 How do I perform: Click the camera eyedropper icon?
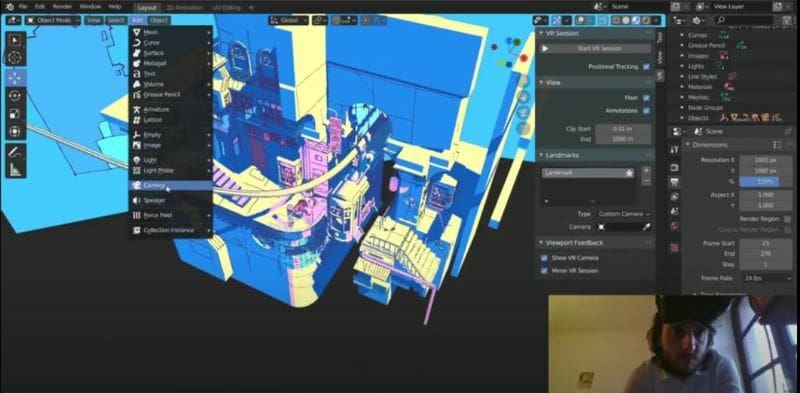click(x=646, y=227)
